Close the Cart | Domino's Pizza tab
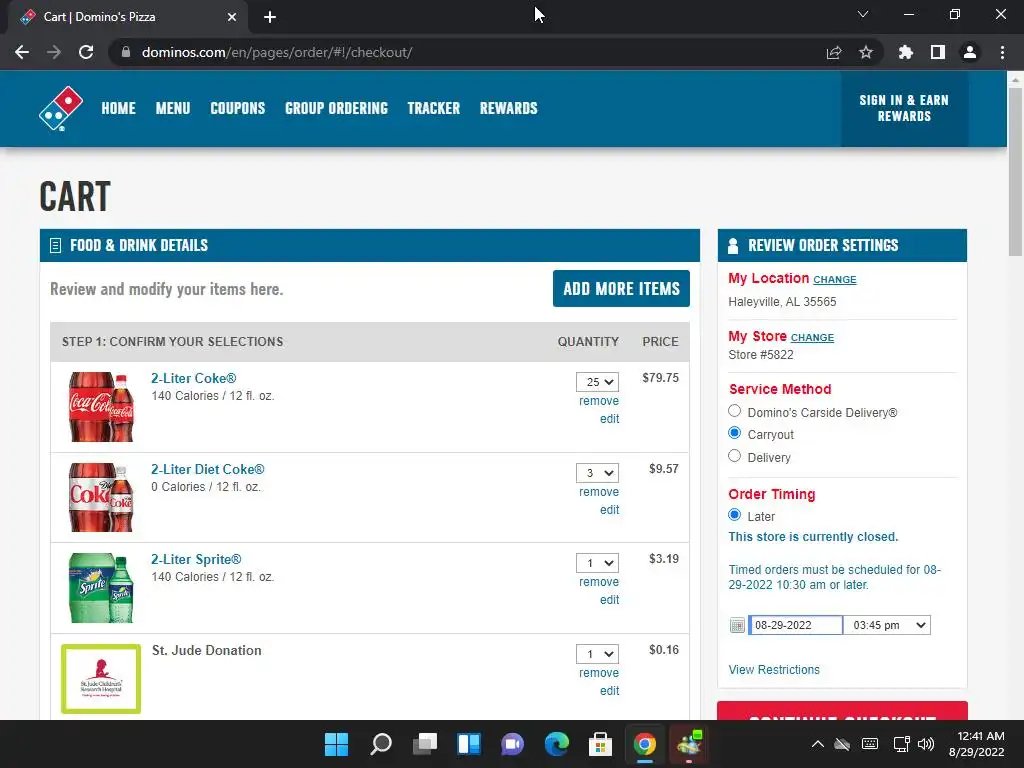Image resolution: width=1024 pixels, height=768 pixels. (232, 17)
